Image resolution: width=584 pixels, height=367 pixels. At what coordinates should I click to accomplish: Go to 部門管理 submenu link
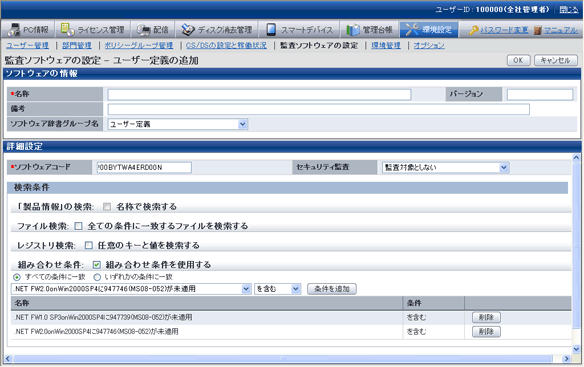click(77, 45)
